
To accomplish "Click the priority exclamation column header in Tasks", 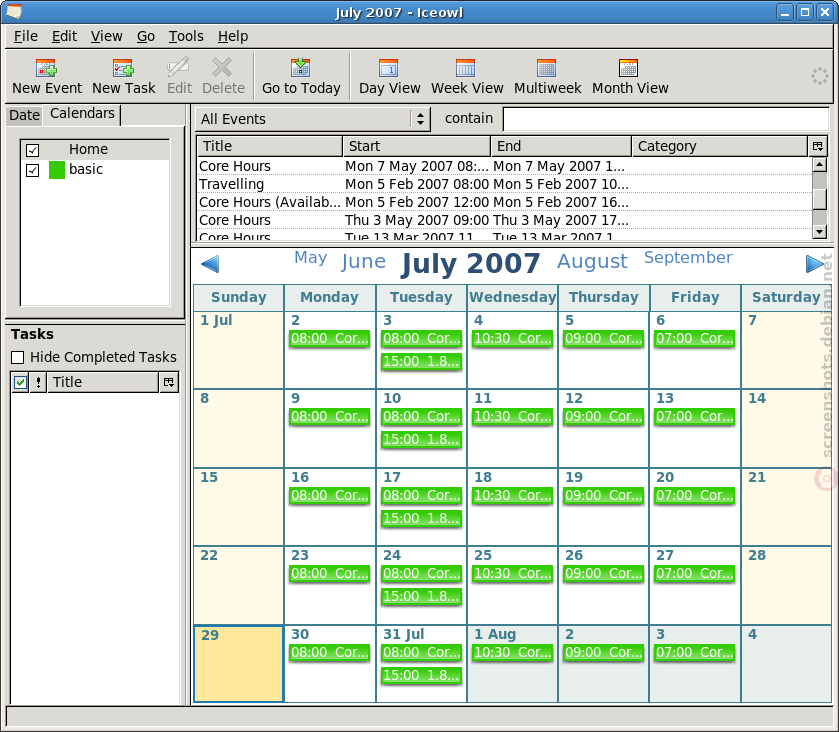I will (38, 382).
